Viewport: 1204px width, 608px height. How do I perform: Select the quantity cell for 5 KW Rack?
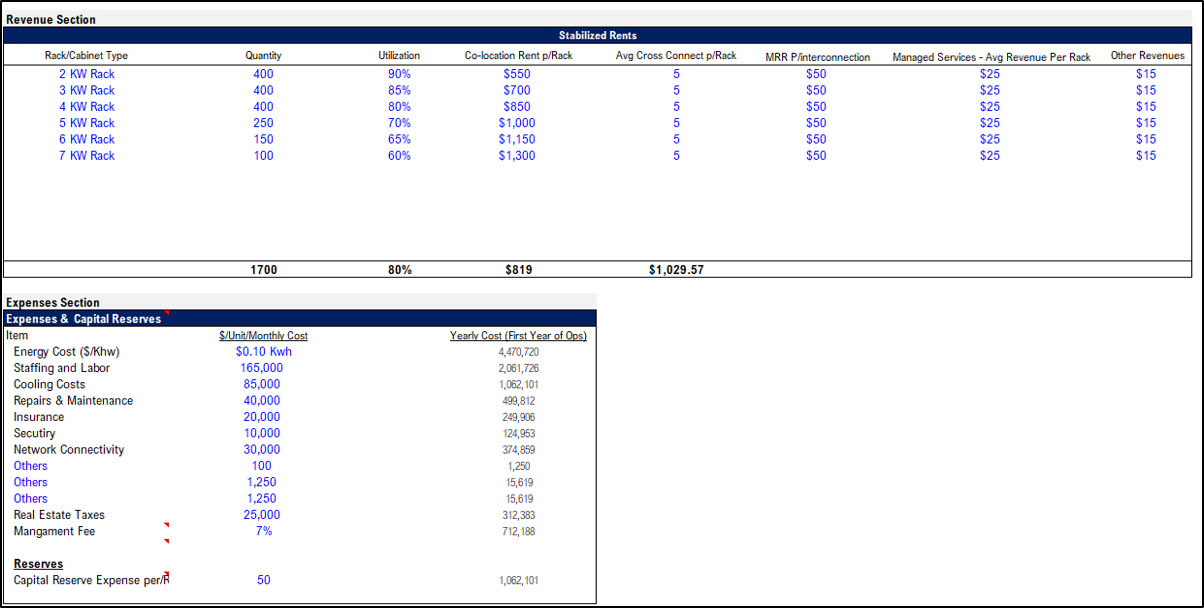click(264, 123)
